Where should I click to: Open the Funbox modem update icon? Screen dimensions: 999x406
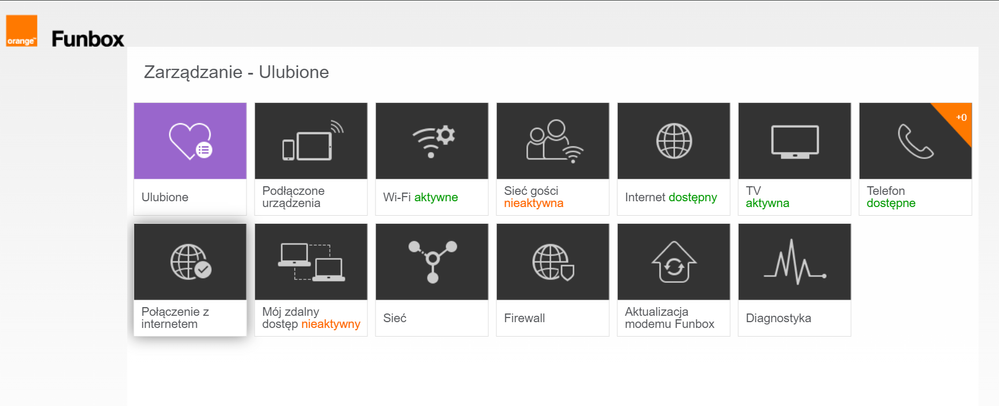(x=674, y=261)
